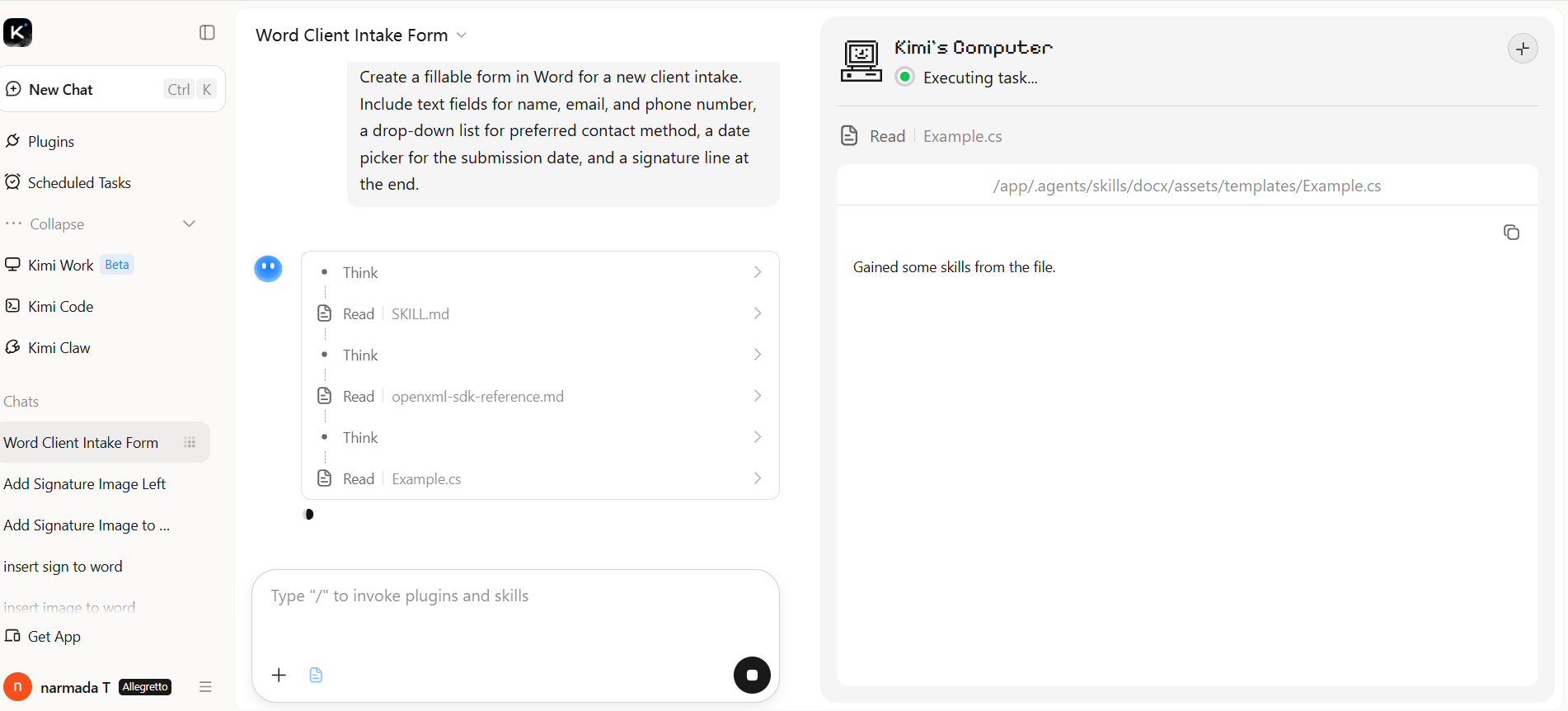Open Kimi Work Beta

coord(69,266)
